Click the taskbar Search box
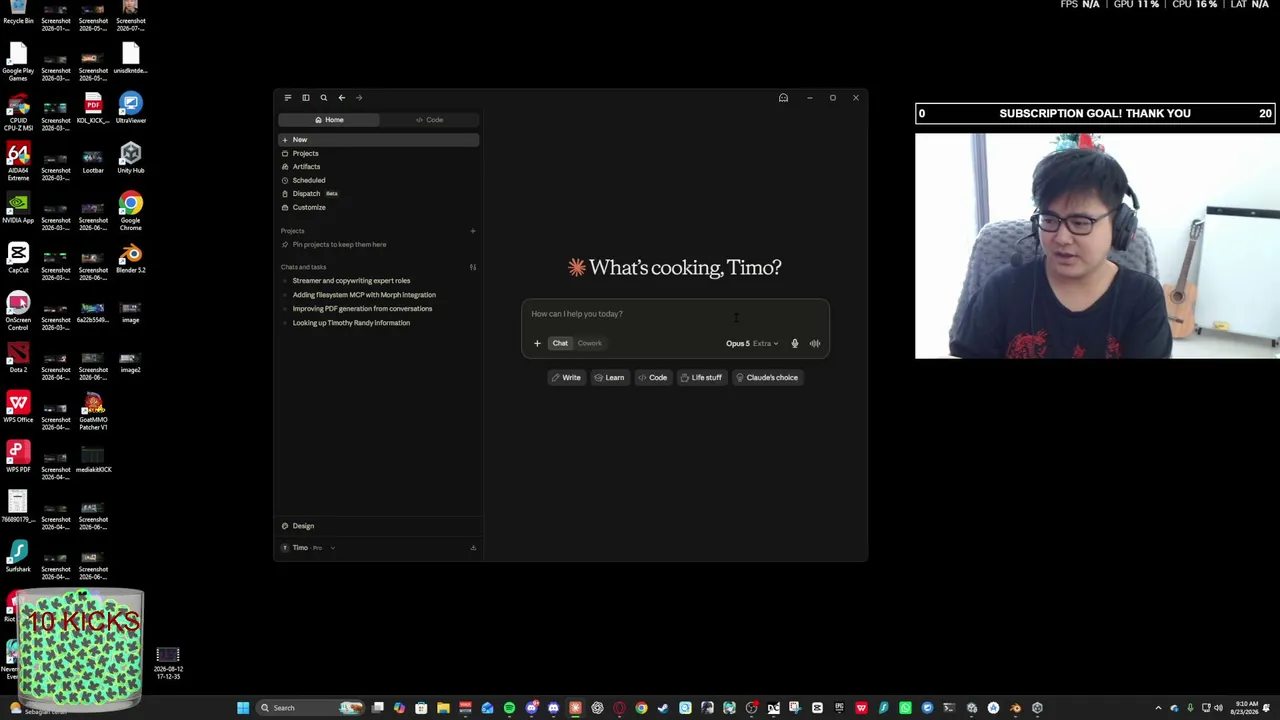Viewport: 1280px width, 720px height. (x=310, y=708)
